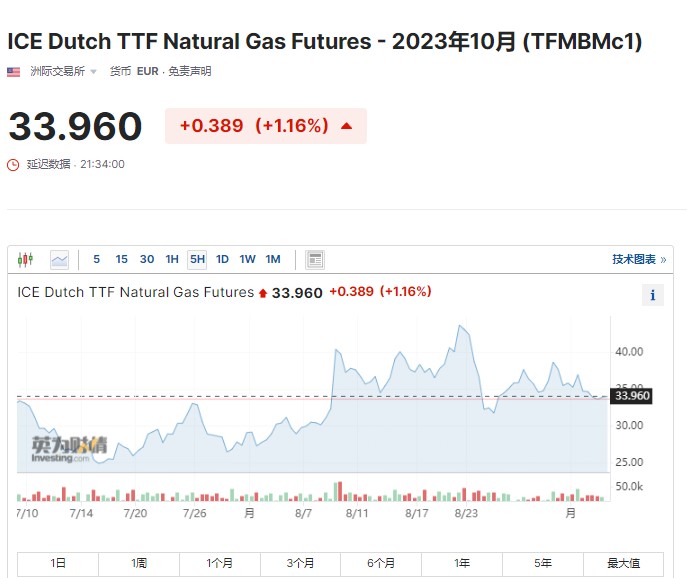Click the delayed data clock icon

pos(13,165)
